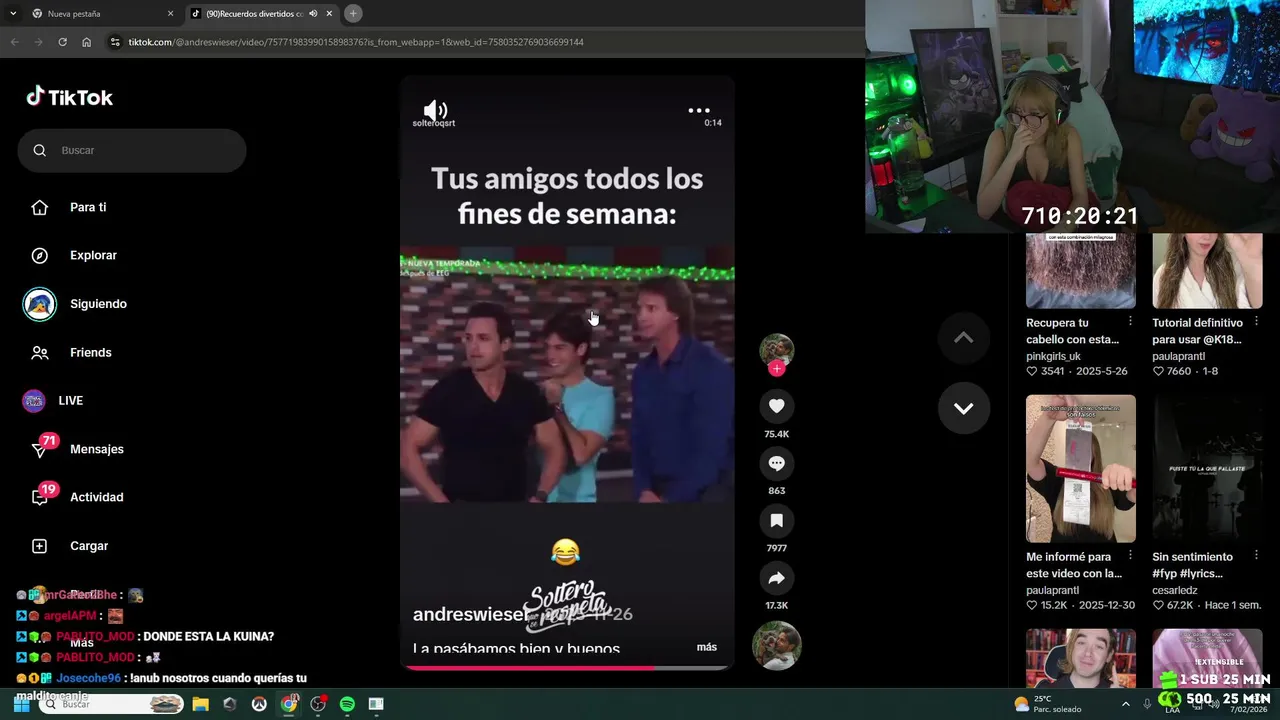Go to the Explorar section

(93, 255)
